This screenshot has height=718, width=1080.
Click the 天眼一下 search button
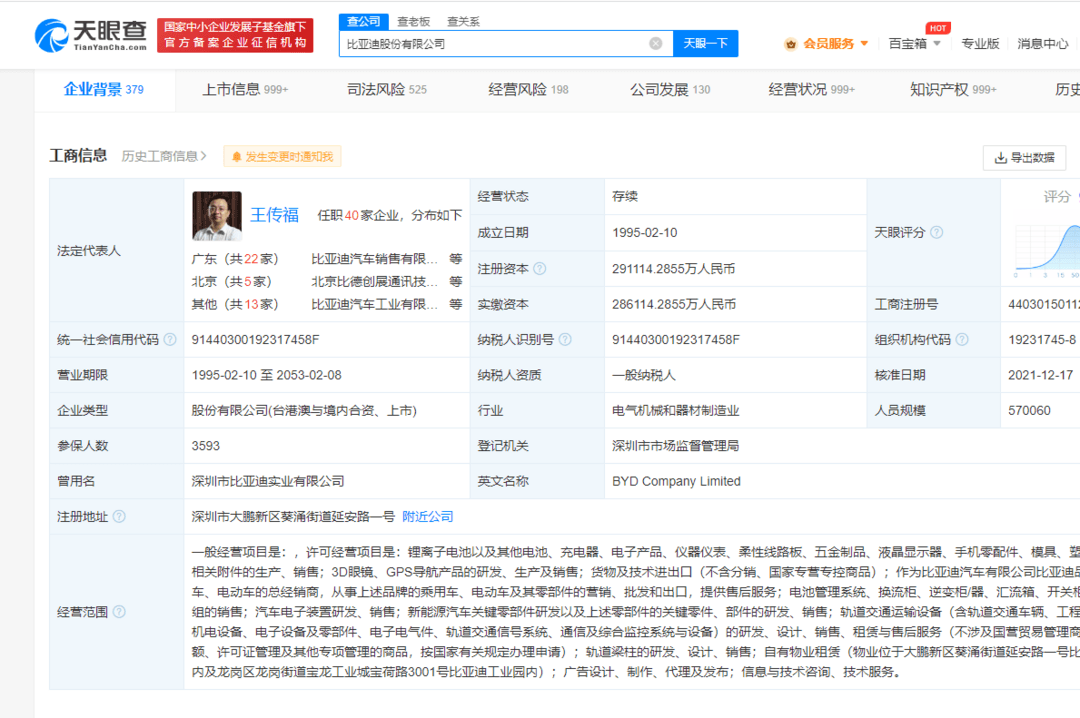(705, 43)
